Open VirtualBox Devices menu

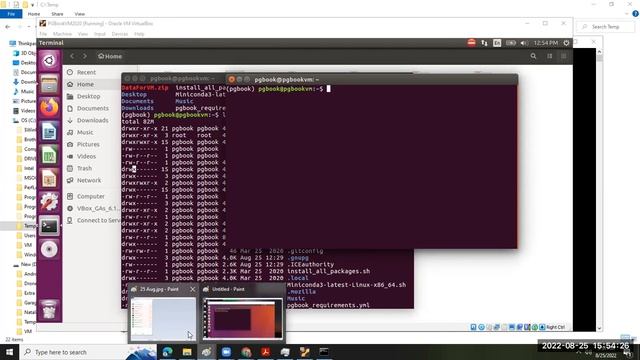[120, 34]
